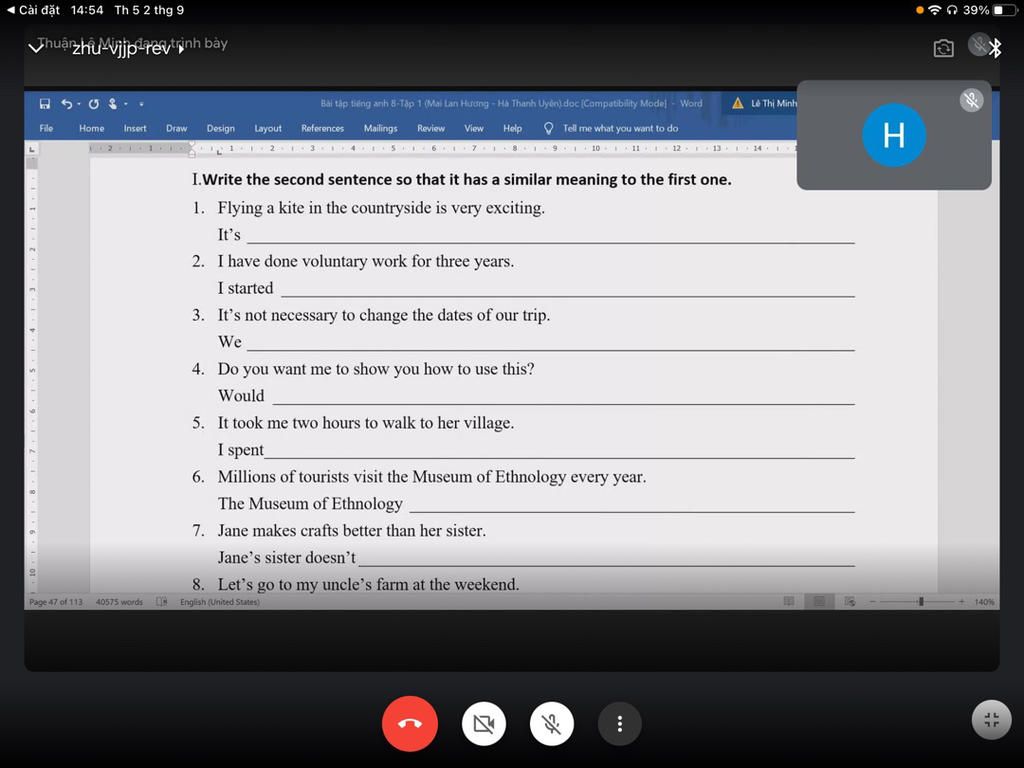Click the blank line after "It's"
1024x768 pixels.
click(551, 236)
